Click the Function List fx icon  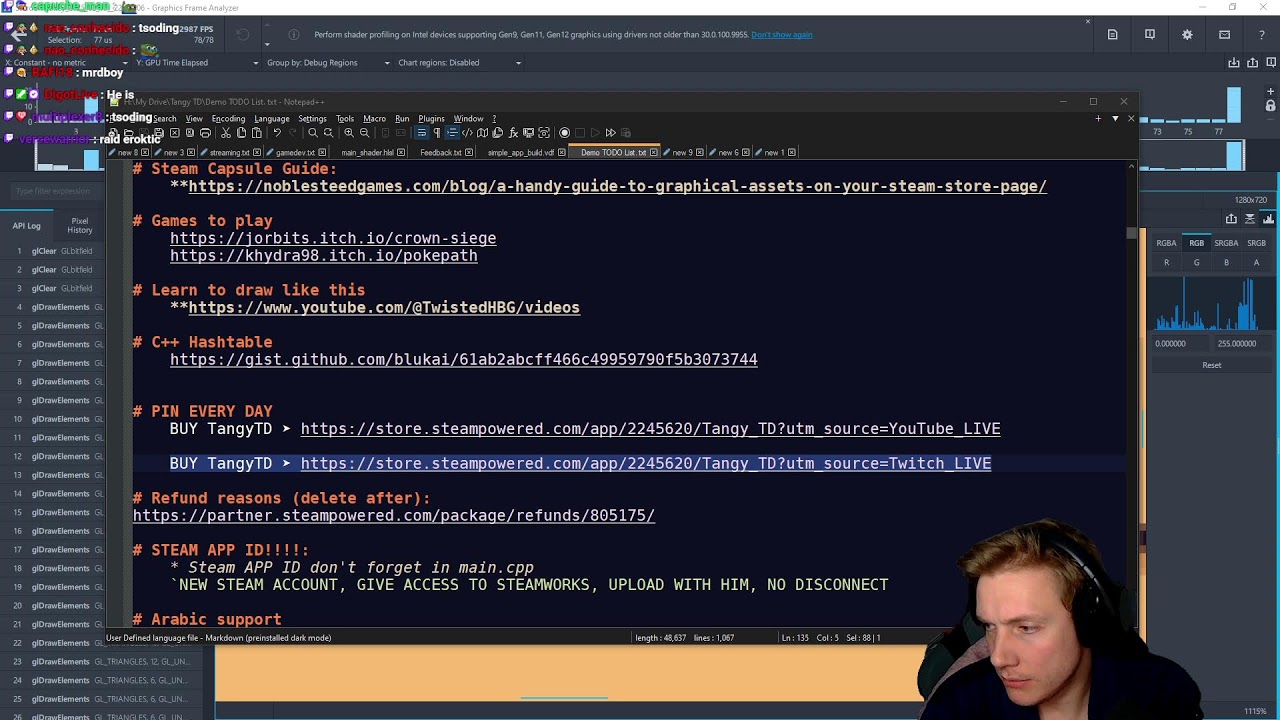(x=513, y=133)
